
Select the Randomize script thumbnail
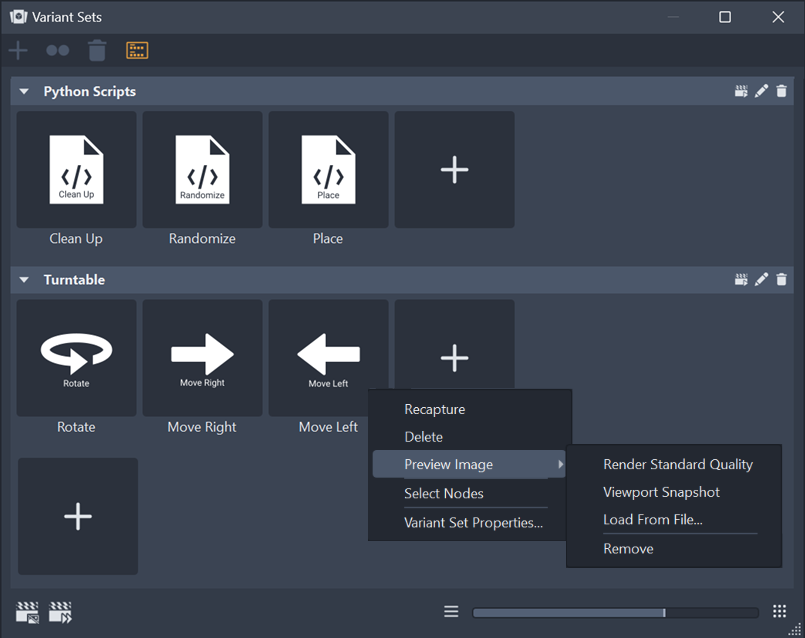(202, 169)
